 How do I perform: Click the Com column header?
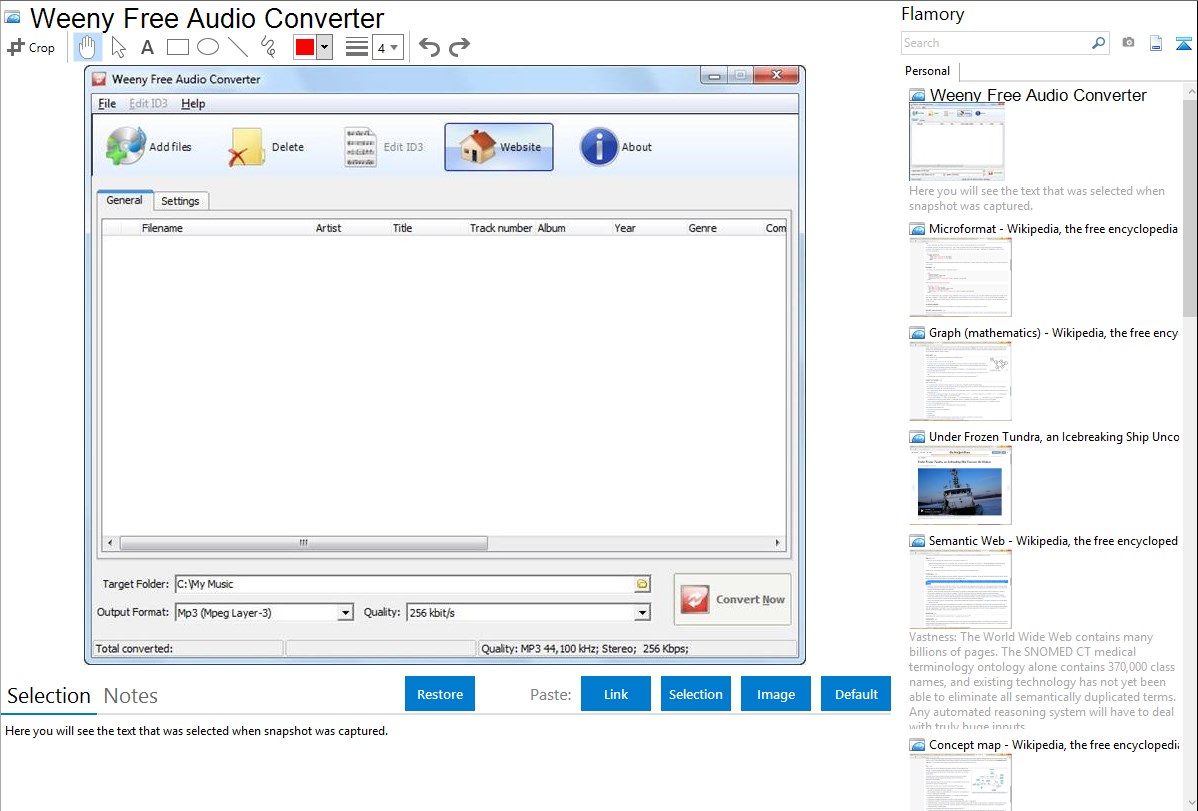click(x=775, y=228)
